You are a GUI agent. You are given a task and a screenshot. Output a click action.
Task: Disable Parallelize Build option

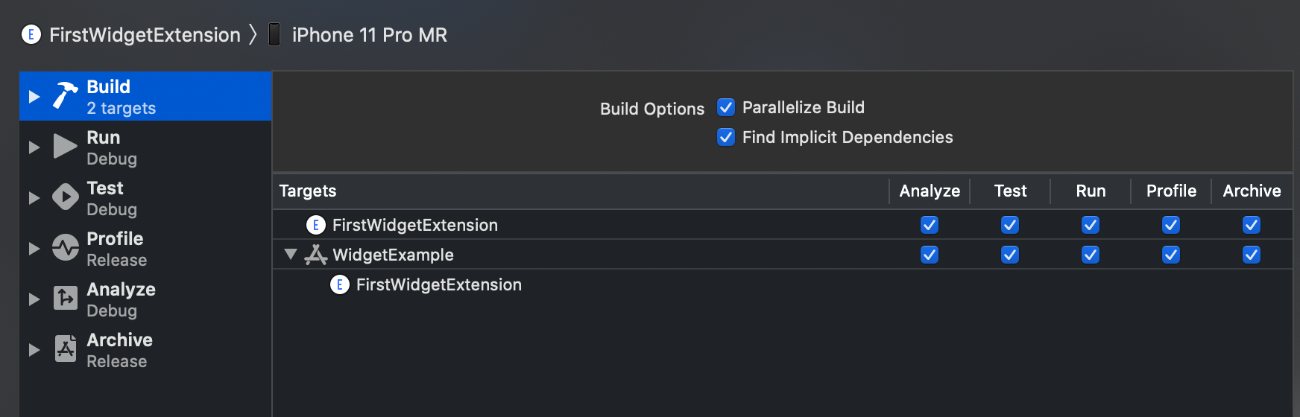point(726,107)
